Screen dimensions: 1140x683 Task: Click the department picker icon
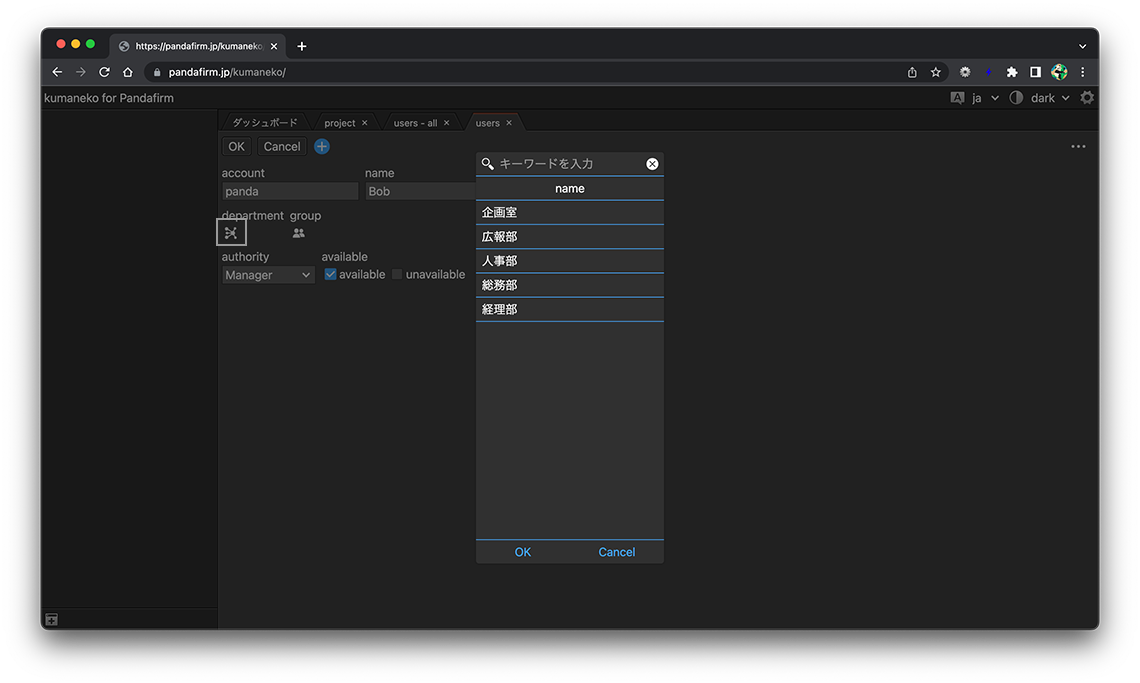click(x=231, y=233)
